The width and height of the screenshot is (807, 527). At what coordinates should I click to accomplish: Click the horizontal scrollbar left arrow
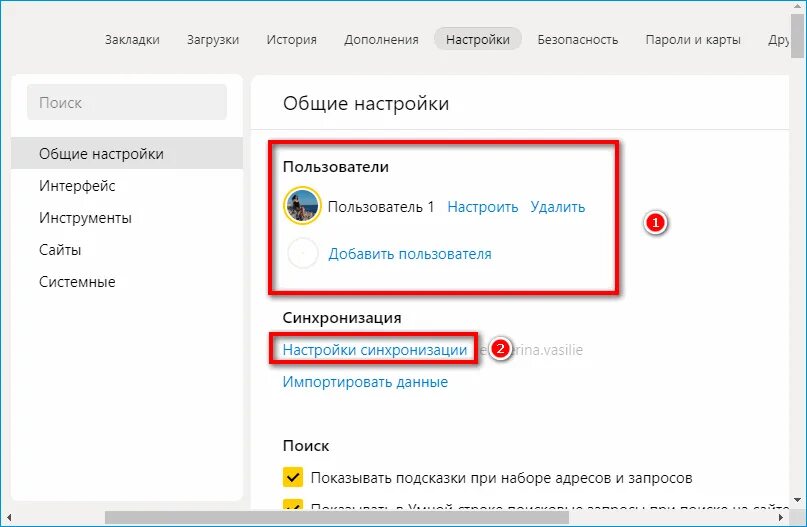[x=9, y=517]
